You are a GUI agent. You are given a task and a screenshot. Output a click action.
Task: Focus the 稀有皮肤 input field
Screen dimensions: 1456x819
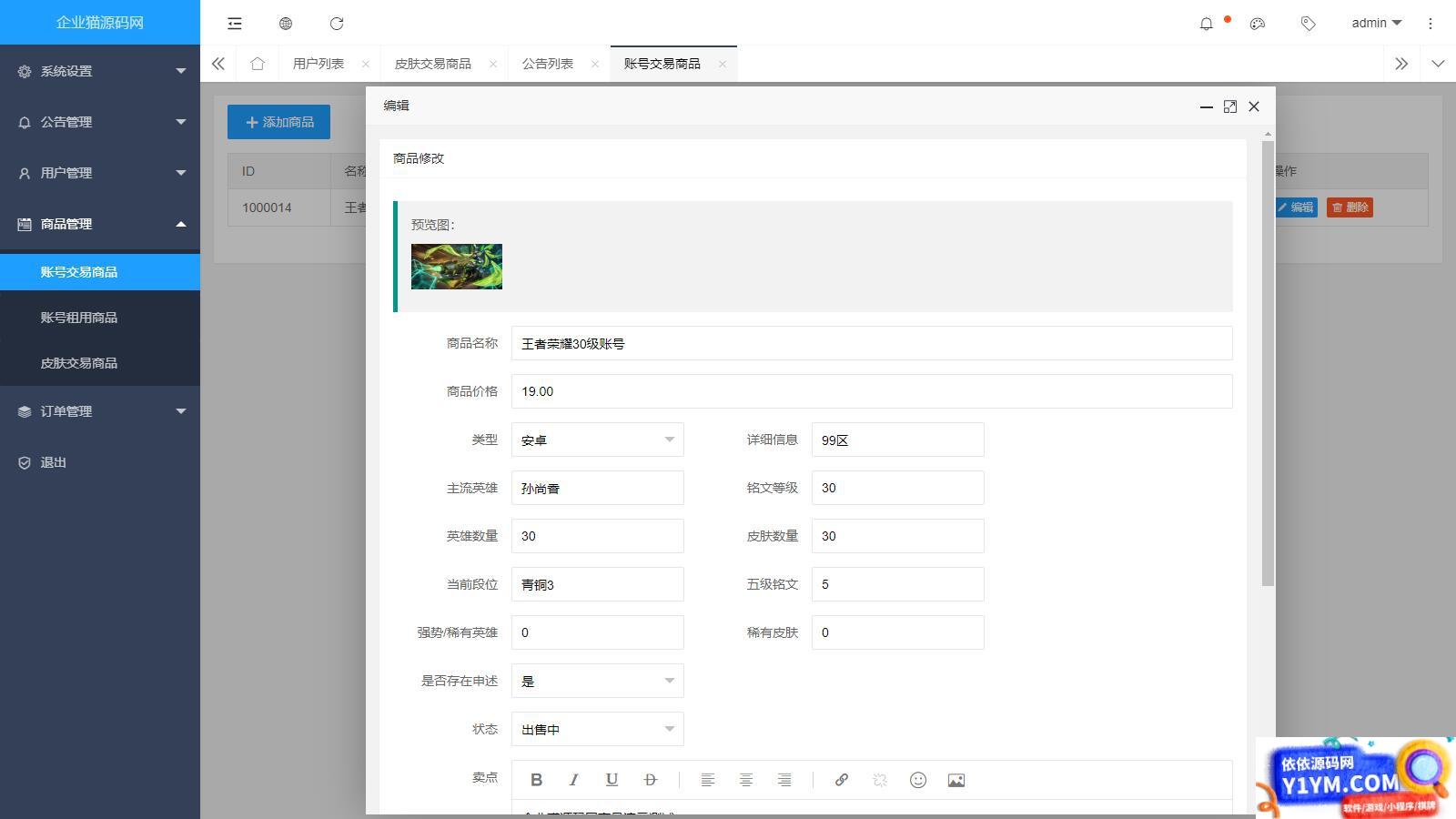pyautogui.click(x=898, y=632)
